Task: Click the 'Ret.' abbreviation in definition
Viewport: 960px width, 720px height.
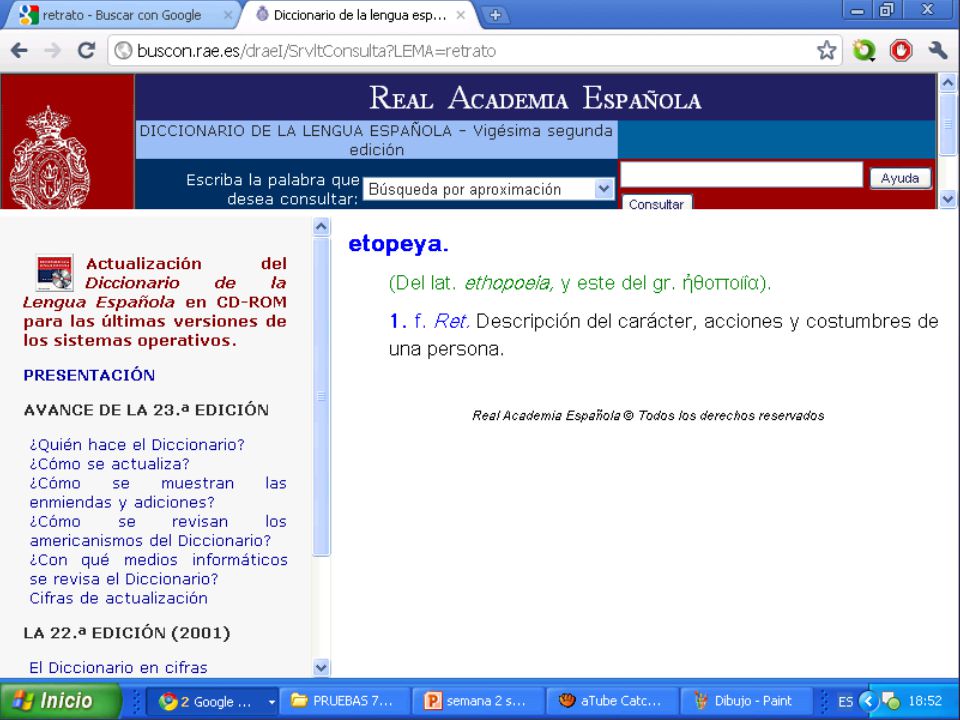Action: click(452, 321)
